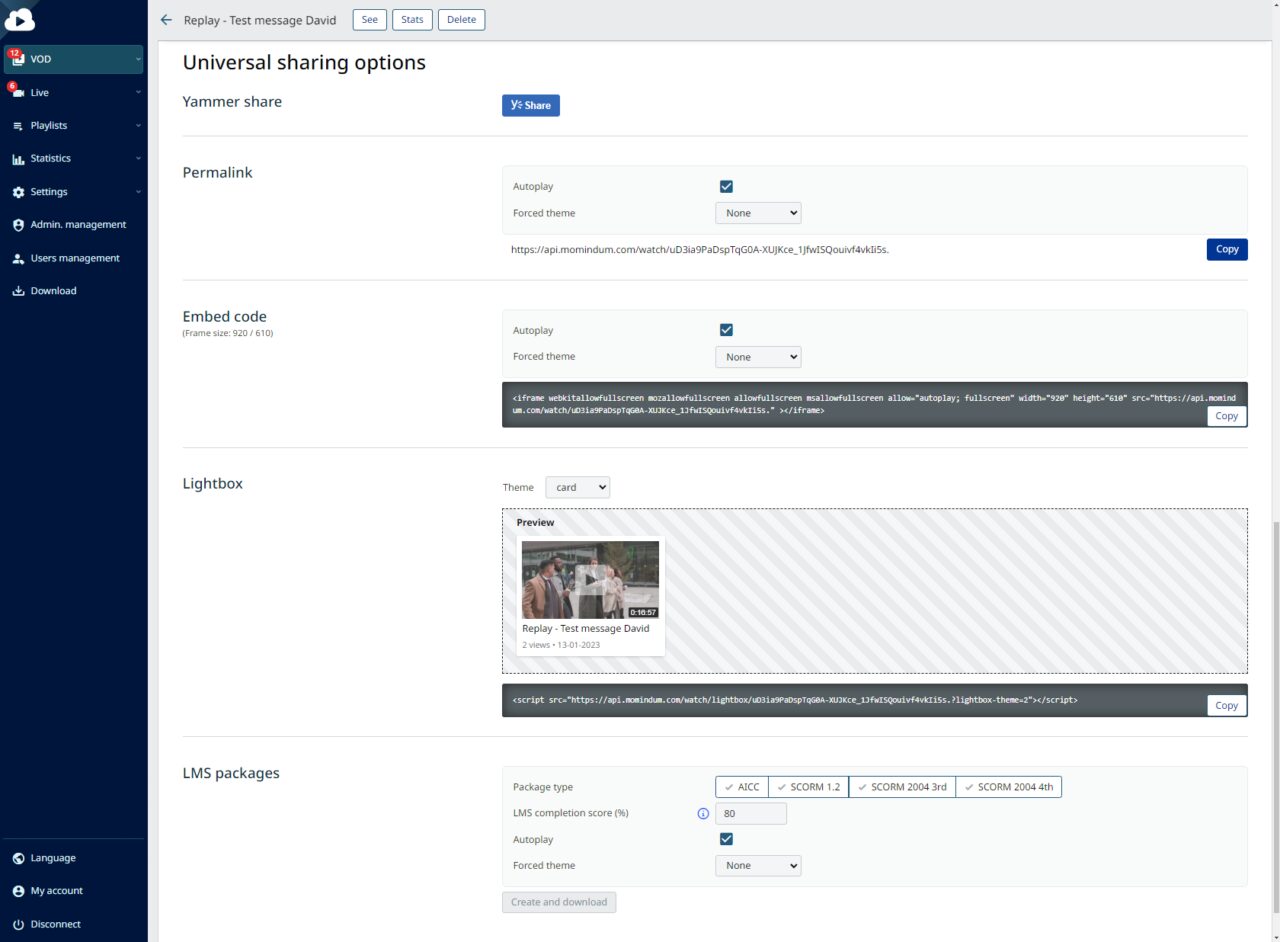Play the Lightbox preview video thumbnail
Screen dimensions: 1280x942
point(590,579)
